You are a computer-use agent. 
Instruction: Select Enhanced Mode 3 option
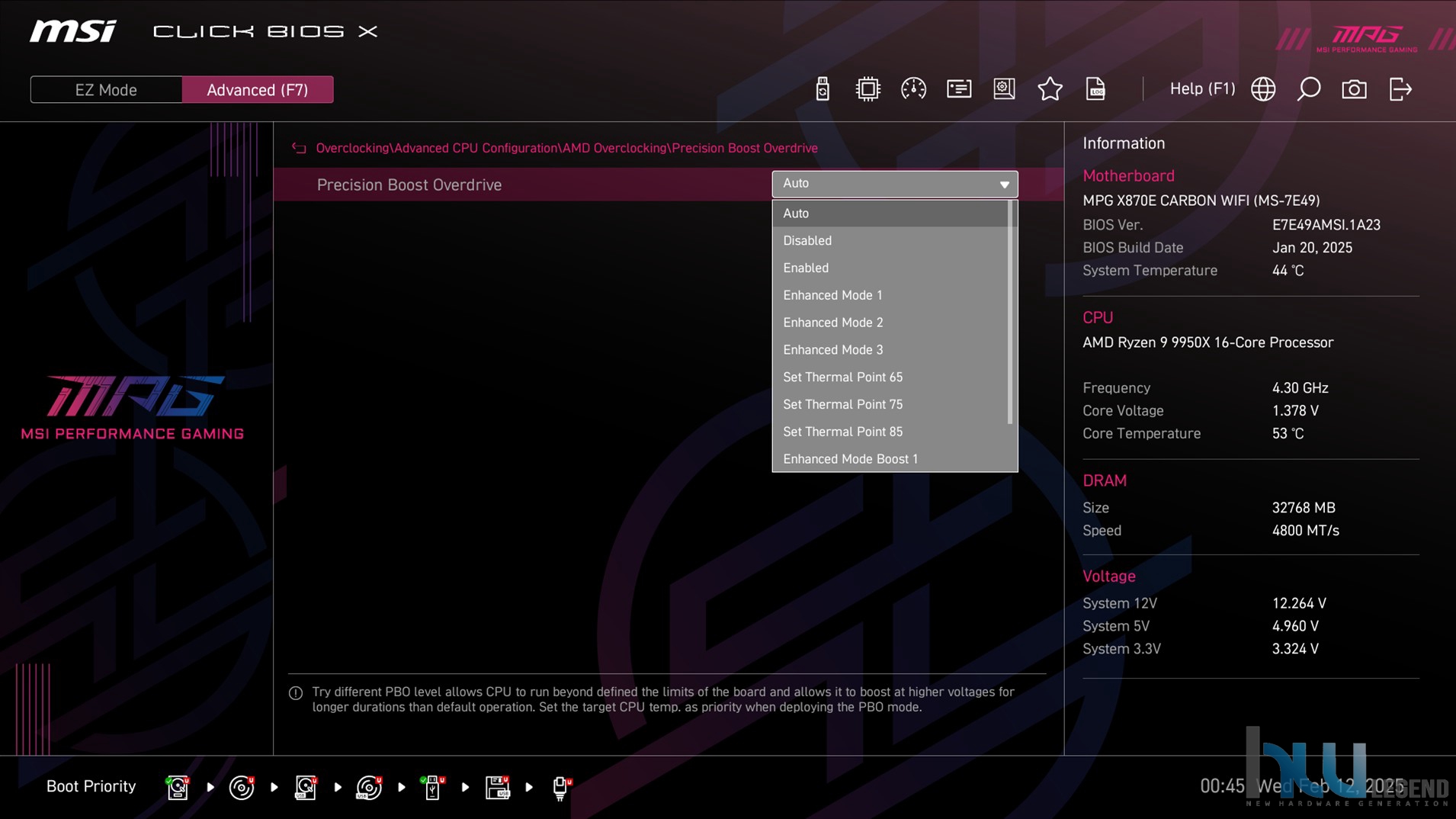[890, 350]
